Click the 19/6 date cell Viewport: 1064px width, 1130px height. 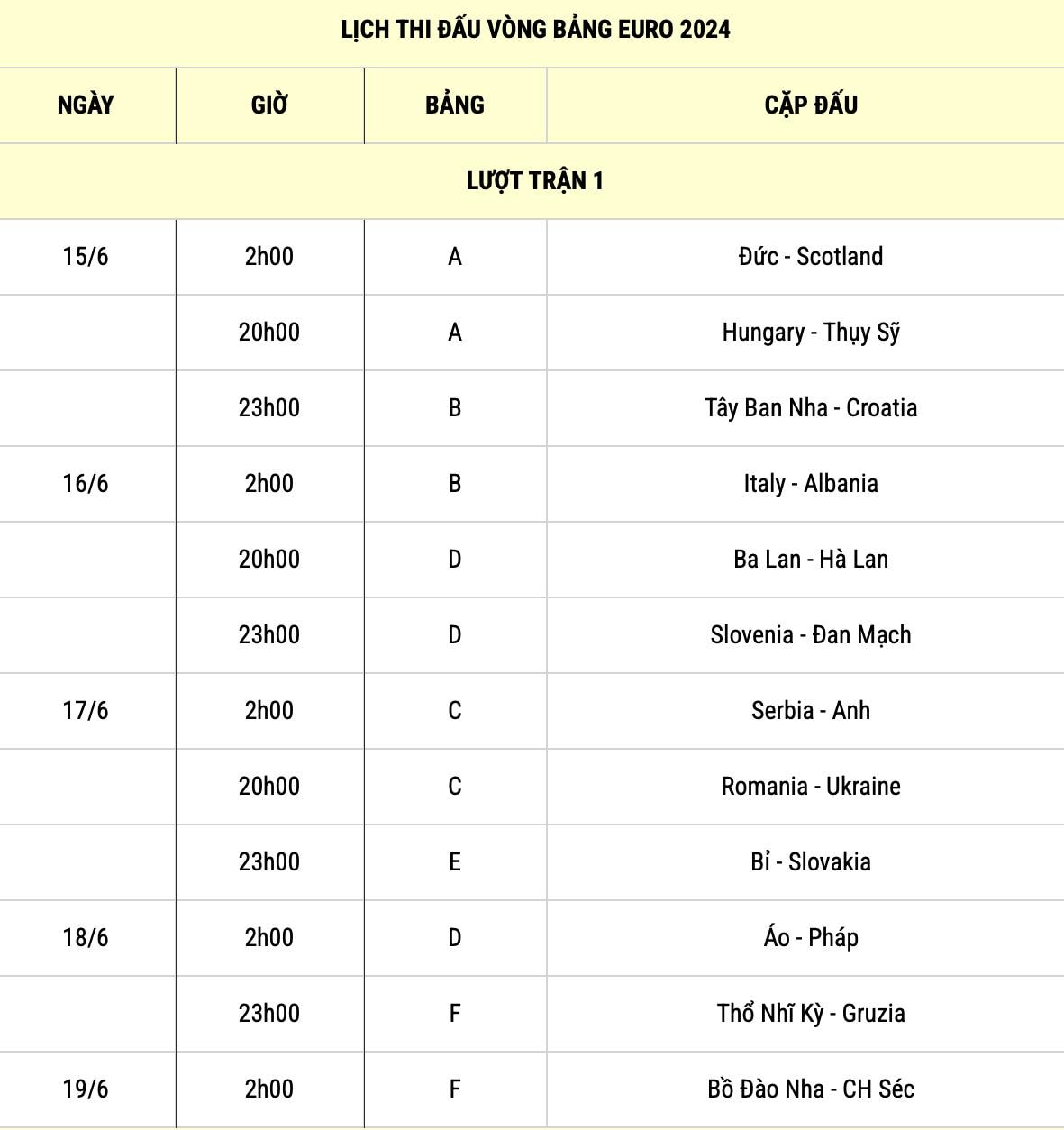click(x=86, y=1089)
